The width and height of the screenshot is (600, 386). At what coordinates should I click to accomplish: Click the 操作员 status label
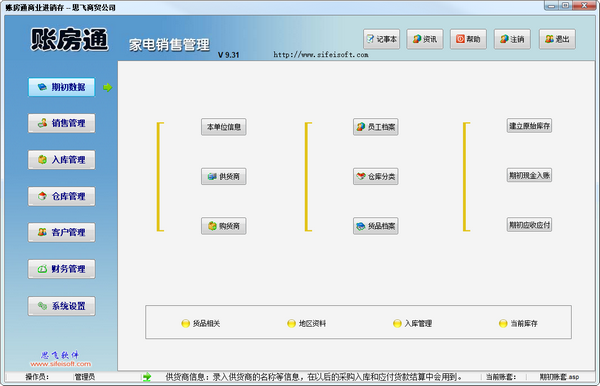pos(37,377)
